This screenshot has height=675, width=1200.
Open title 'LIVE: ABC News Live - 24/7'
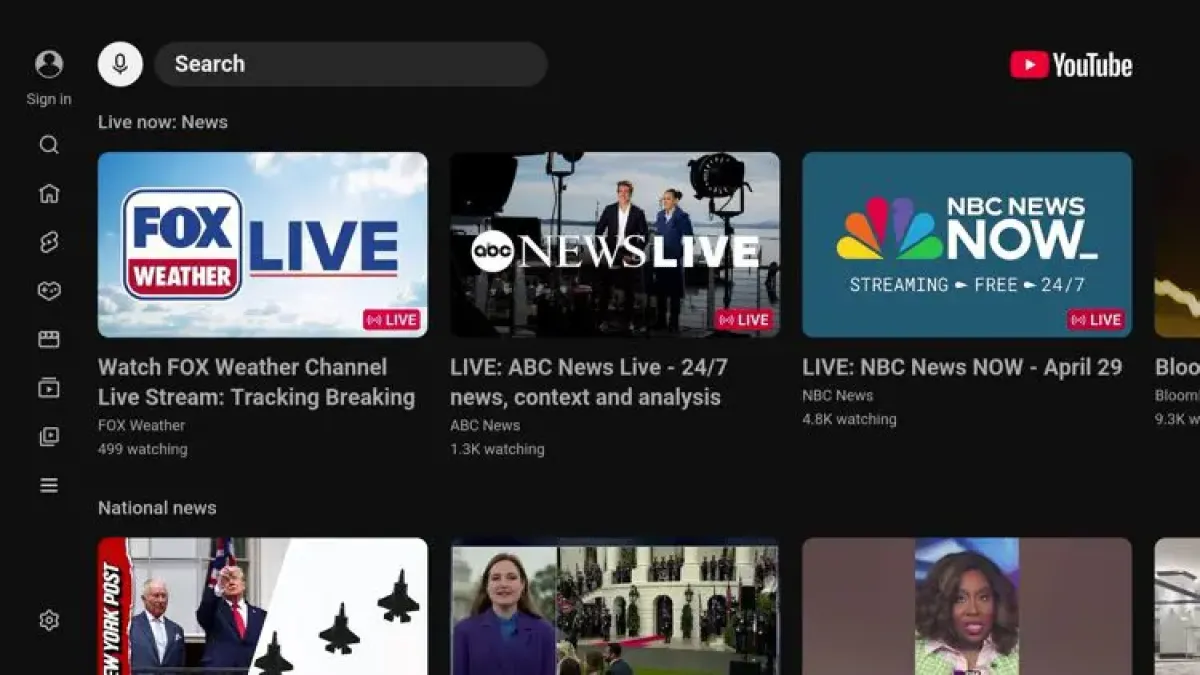pyautogui.click(x=589, y=382)
